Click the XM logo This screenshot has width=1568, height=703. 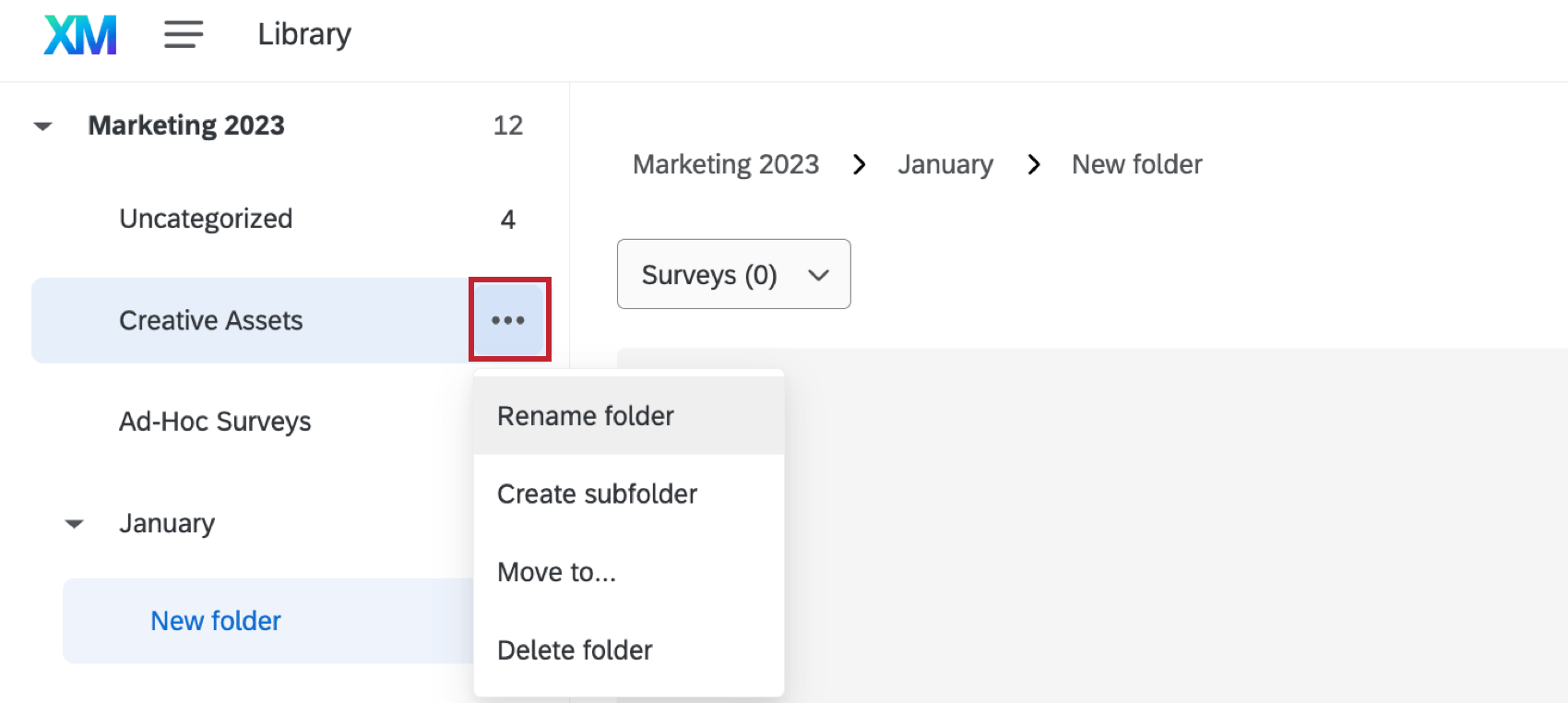(79, 33)
